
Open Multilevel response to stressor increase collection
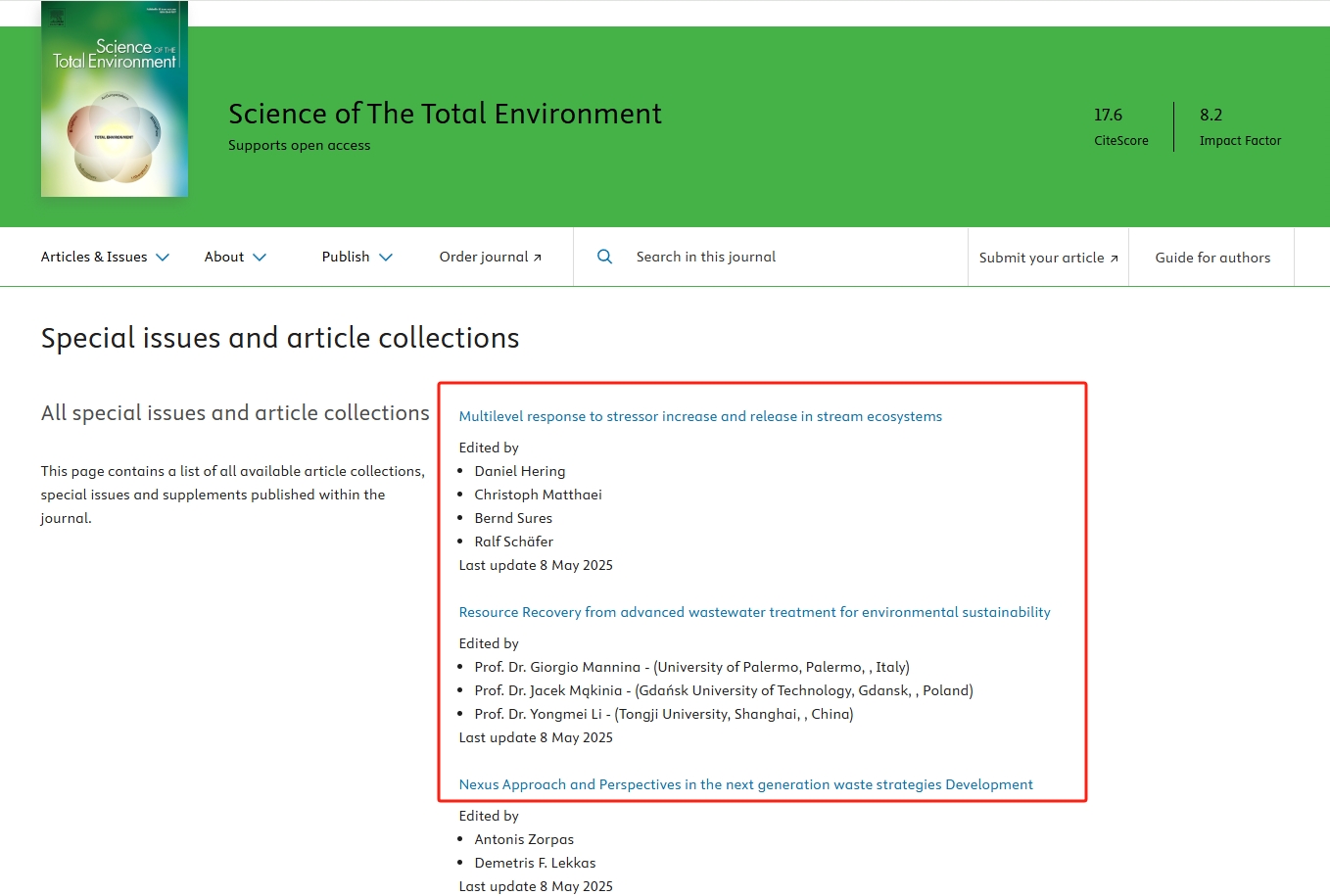click(x=699, y=416)
